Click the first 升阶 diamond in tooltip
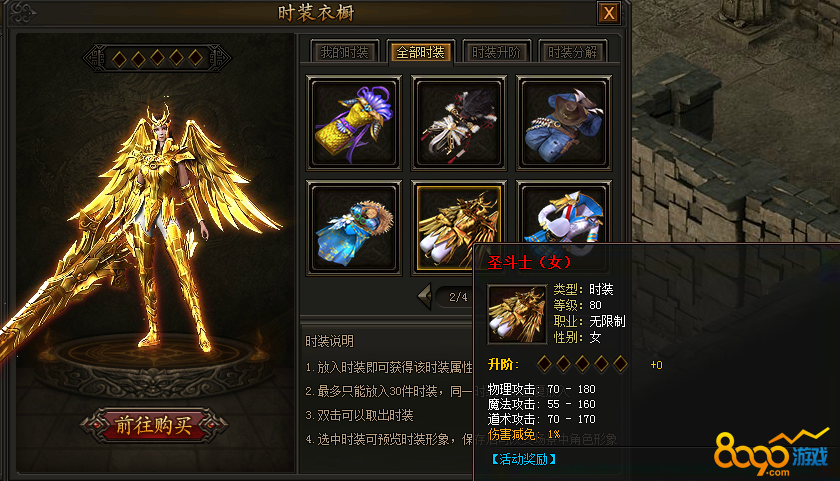840x481 pixels. click(x=544, y=364)
